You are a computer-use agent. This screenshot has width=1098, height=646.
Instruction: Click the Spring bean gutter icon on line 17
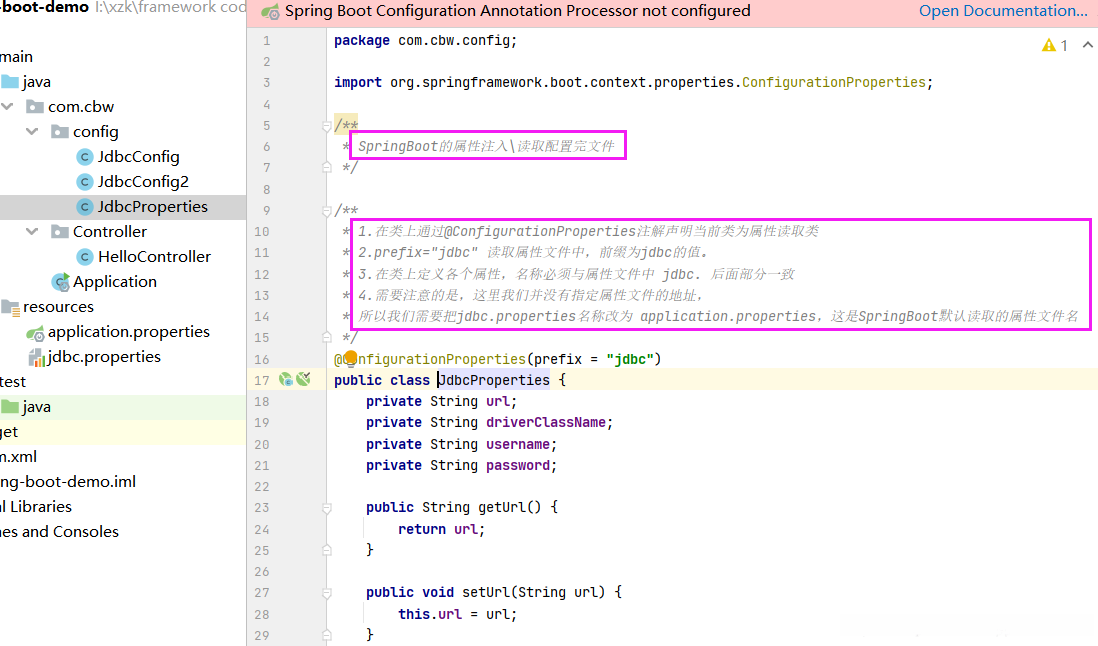pyautogui.click(x=285, y=380)
